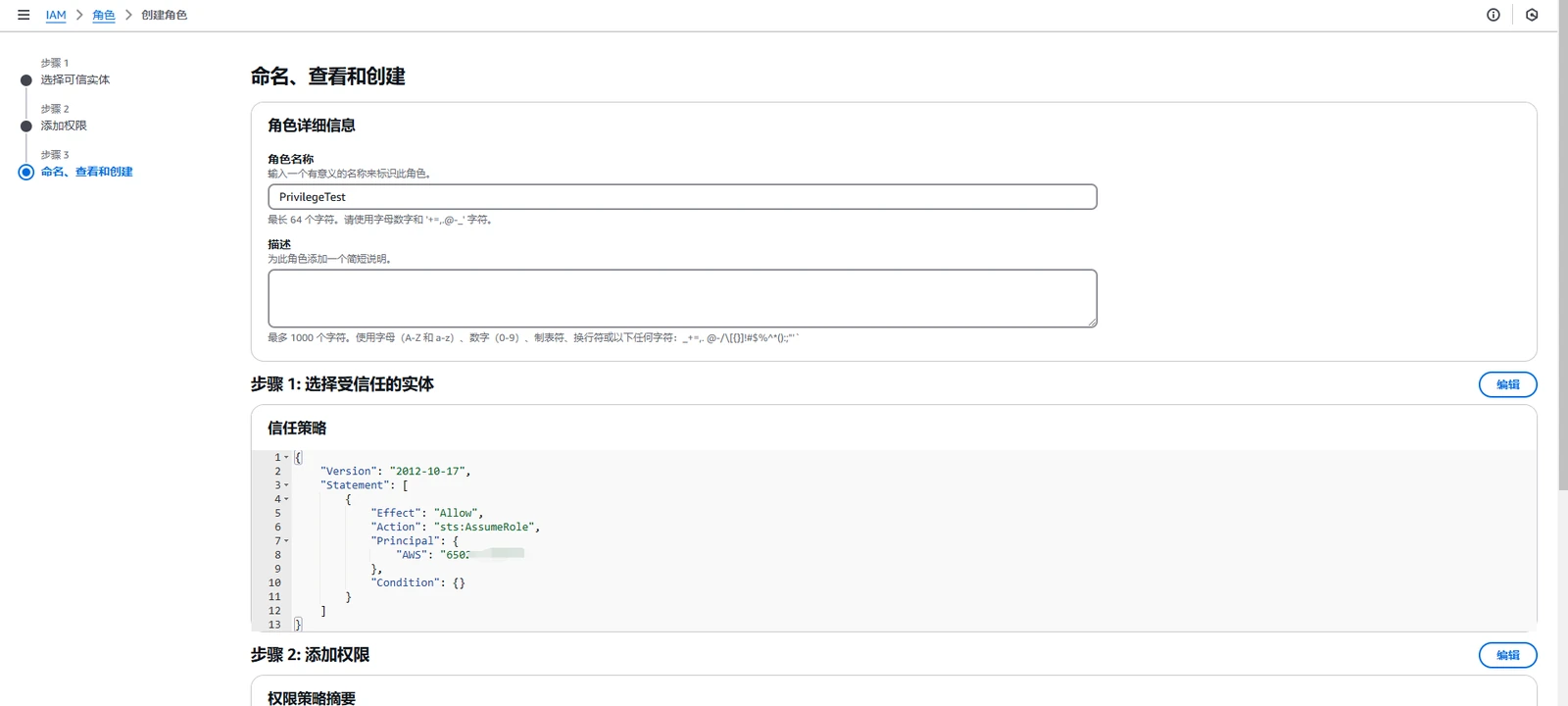The height and width of the screenshot is (706, 1568).
Task: Click 创建角色 breadcrumb text
Action: click(x=164, y=15)
